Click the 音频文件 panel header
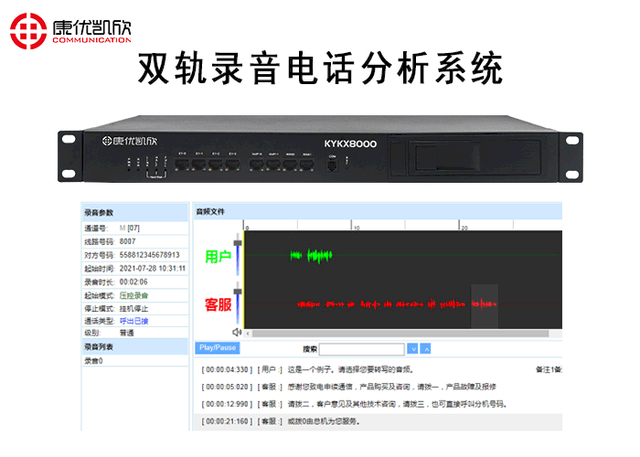 [378, 212]
